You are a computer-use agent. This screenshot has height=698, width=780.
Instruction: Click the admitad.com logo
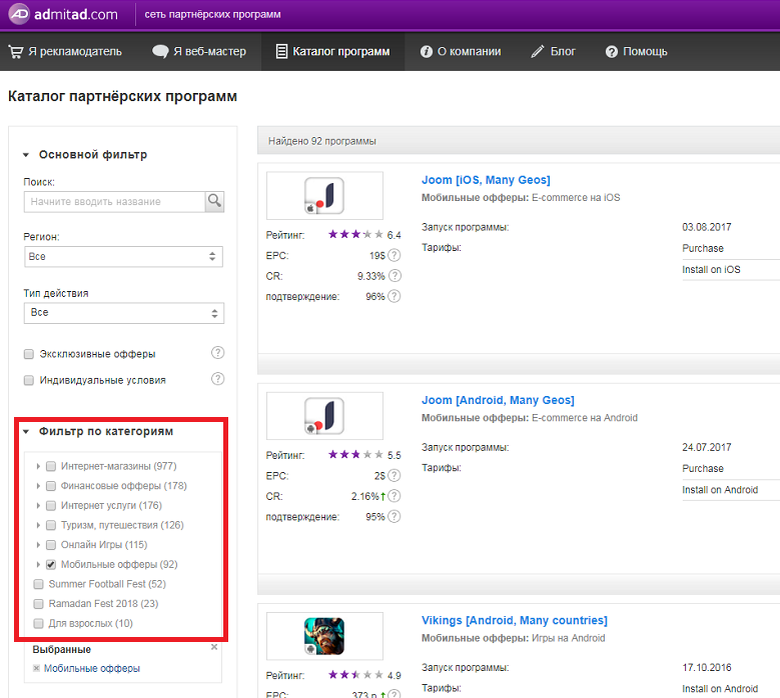(63, 14)
